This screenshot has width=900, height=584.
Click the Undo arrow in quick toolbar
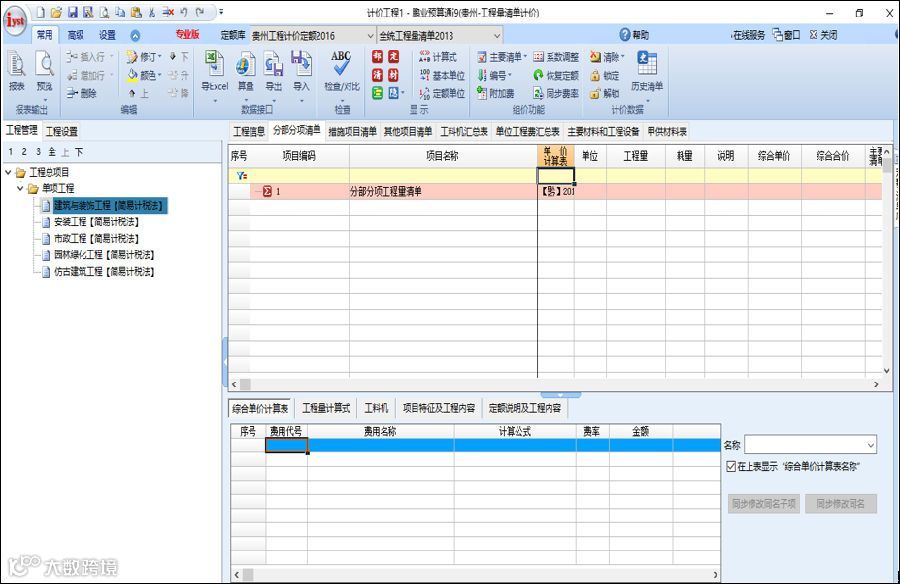(184, 12)
